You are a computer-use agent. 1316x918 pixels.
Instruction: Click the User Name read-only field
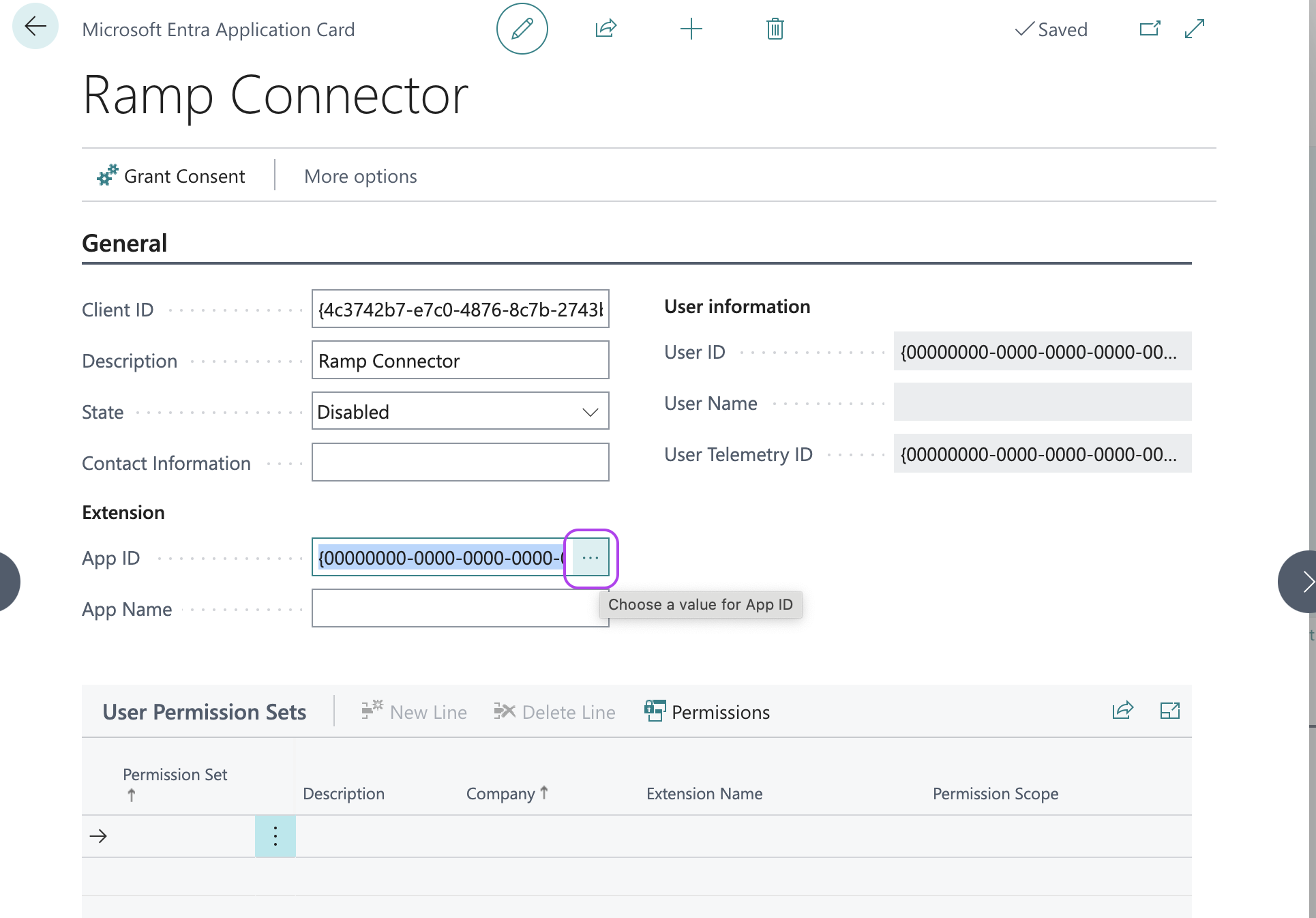pyautogui.click(x=1042, y=402)
